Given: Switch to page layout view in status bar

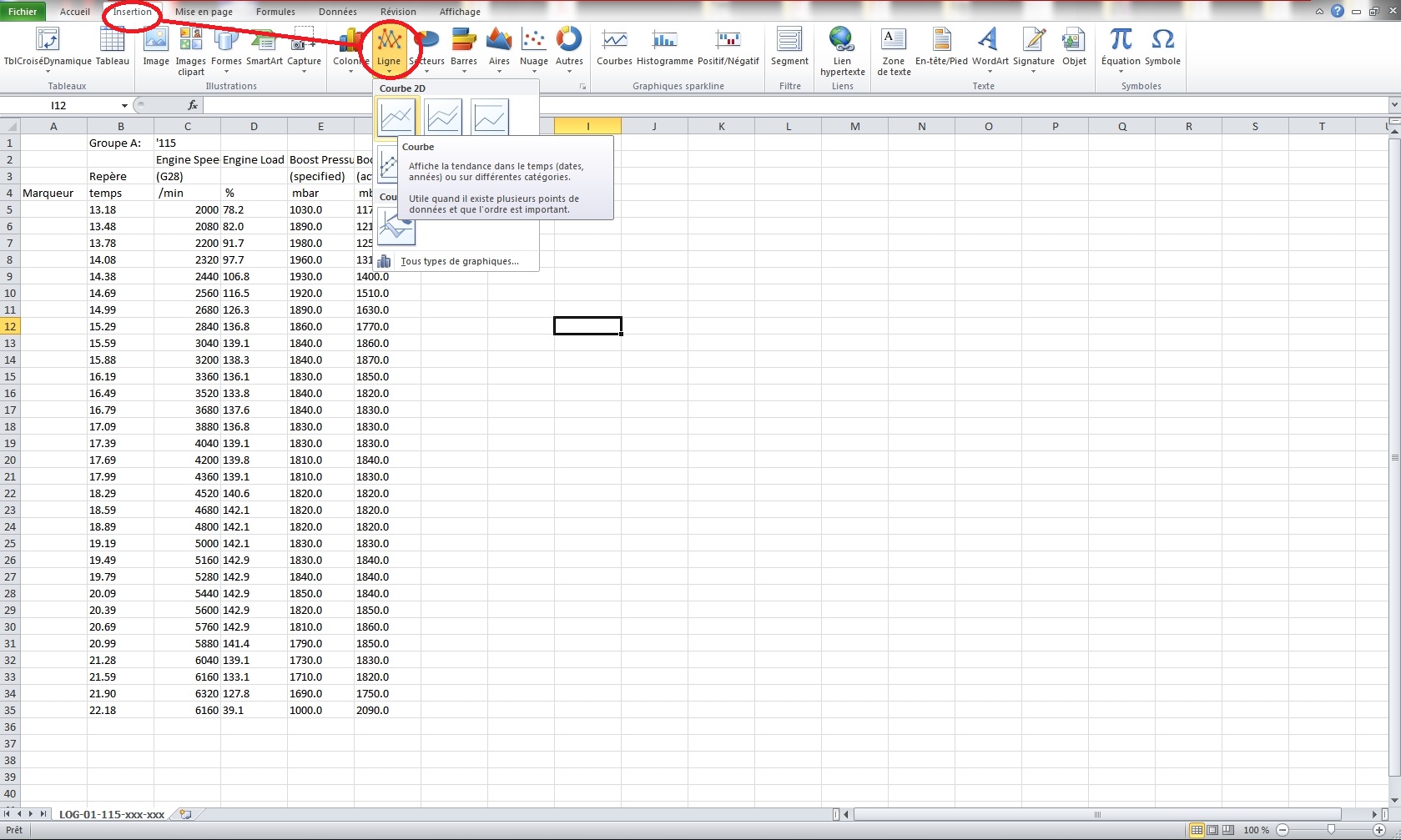Looking at the screenshot, I should (1212, 830).
